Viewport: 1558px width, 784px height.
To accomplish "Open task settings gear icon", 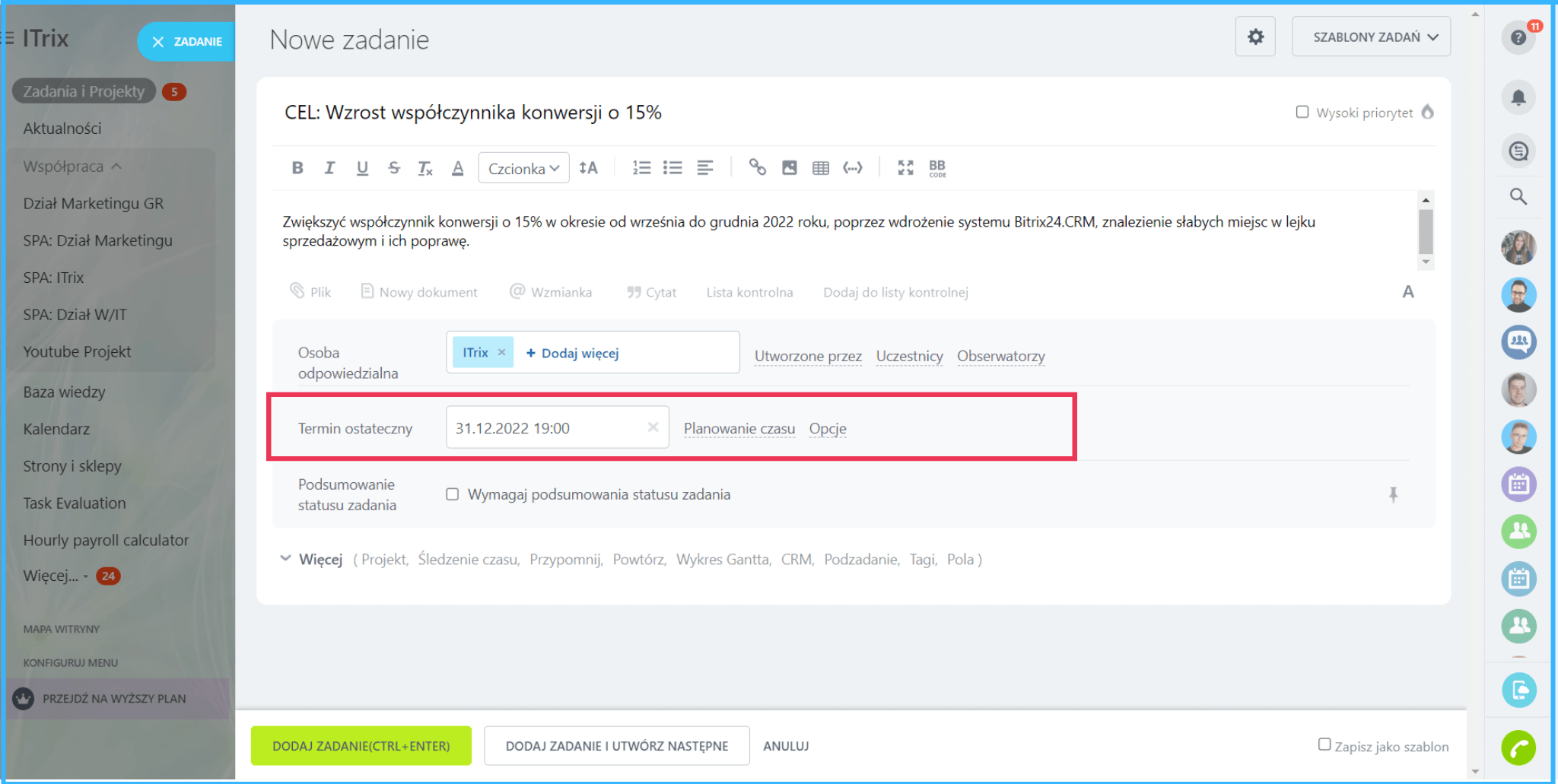I will point(1255,37).
